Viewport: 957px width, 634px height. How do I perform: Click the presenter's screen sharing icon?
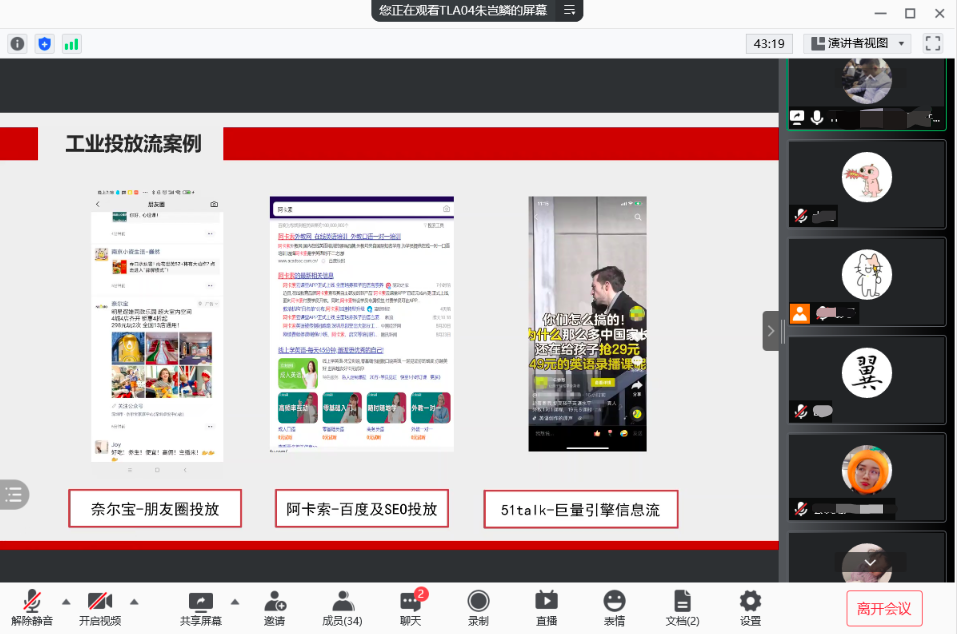click(797, 117)
